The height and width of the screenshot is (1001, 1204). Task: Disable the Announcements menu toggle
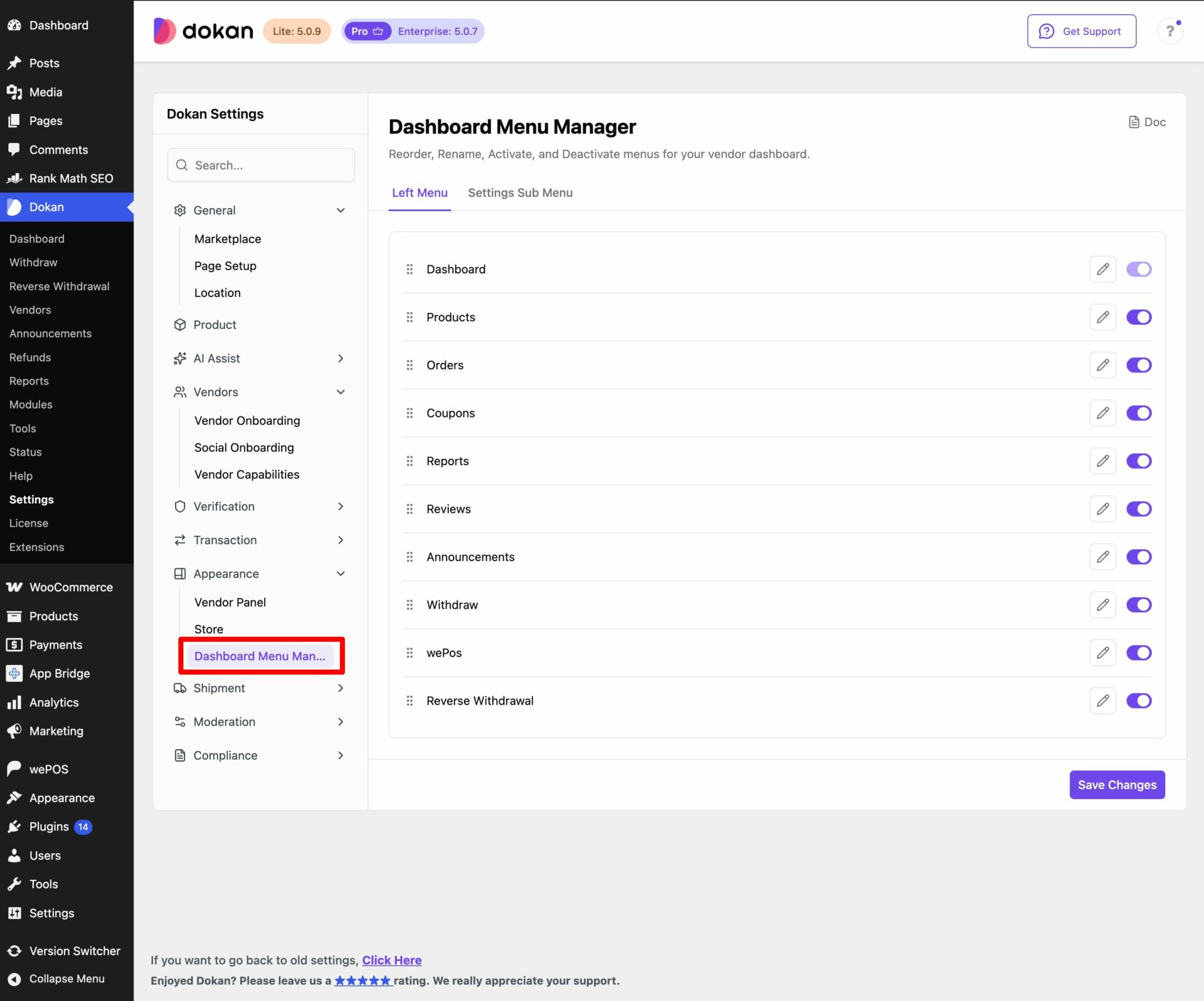1139,557
